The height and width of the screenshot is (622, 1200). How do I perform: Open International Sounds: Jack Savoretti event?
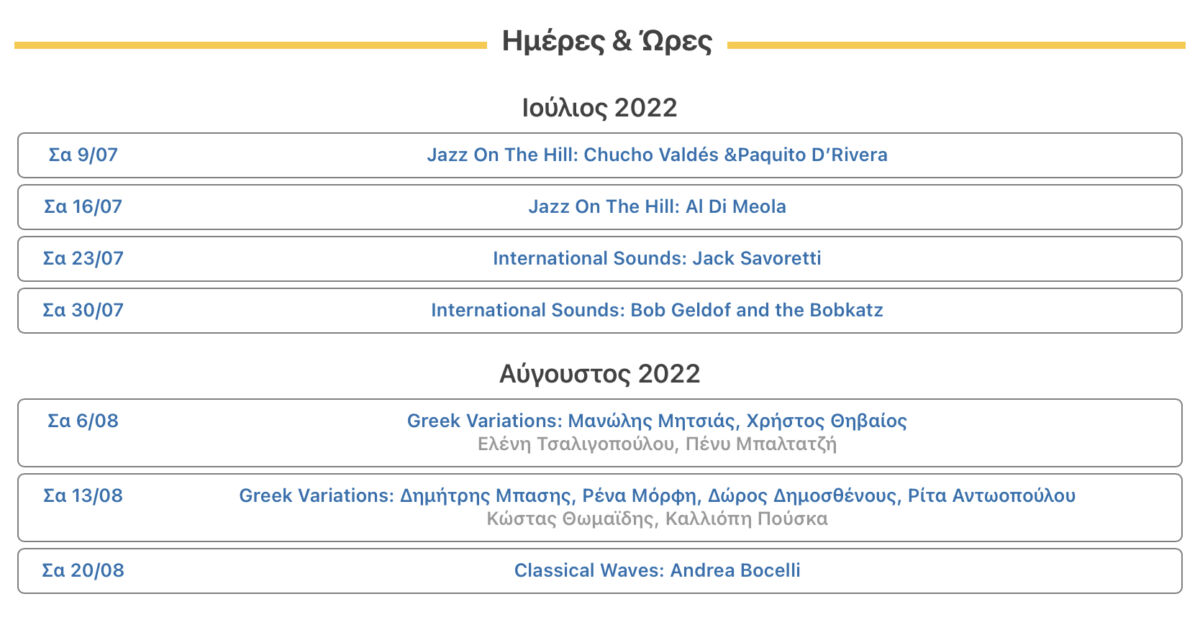pyautogui.click(x=656, y=258)
